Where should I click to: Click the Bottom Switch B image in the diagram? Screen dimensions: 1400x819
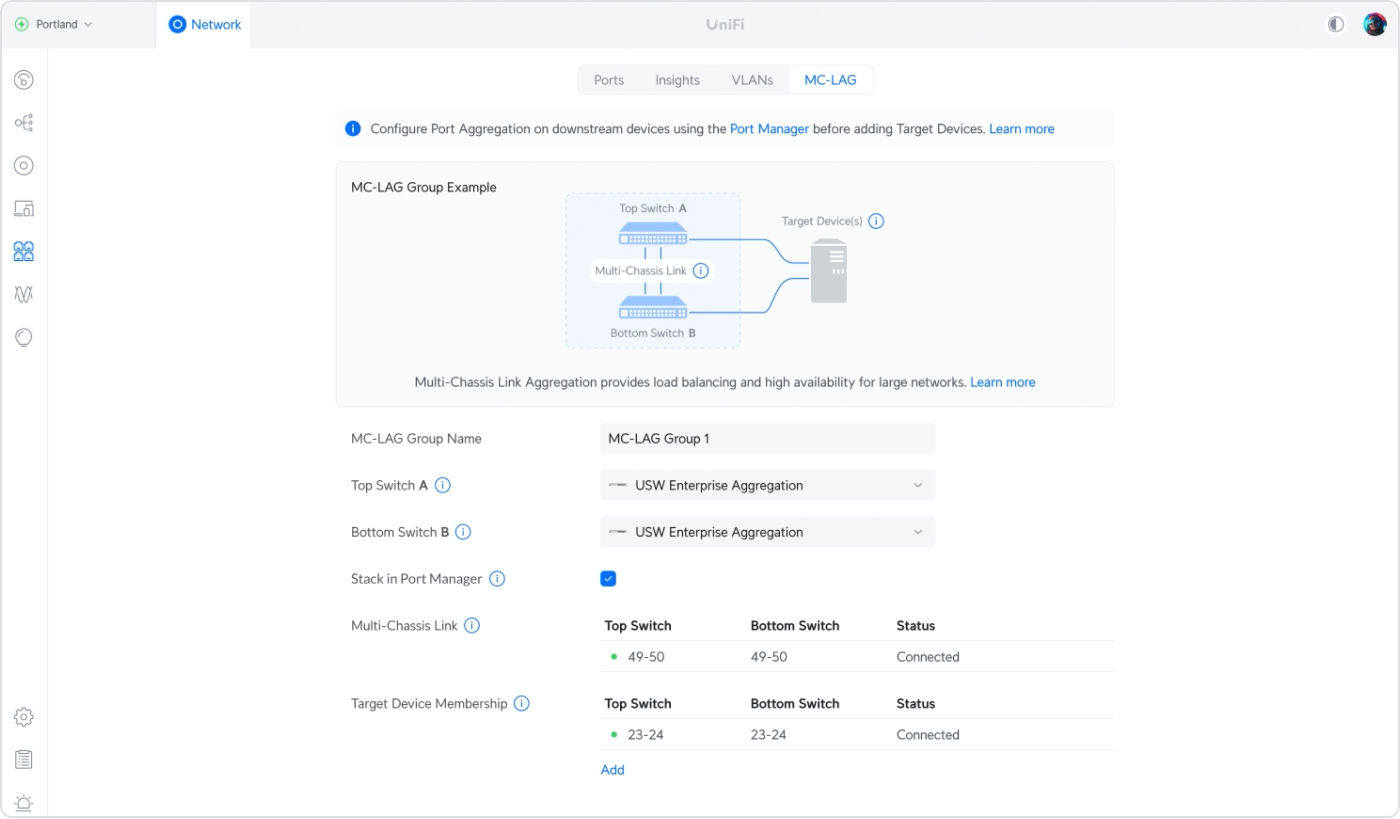(653, 307)
